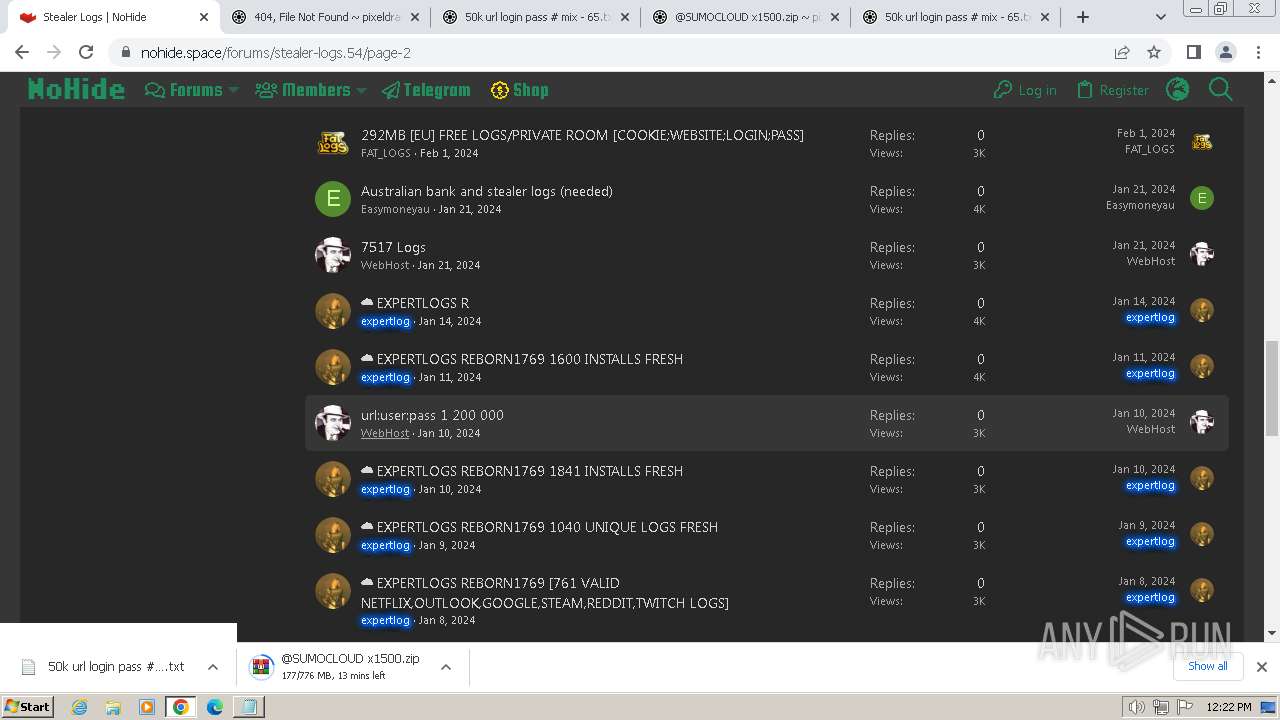Click Easymoneyau username under Australian bank thread
Screen dimensions: 1280x720
point(395,209)
